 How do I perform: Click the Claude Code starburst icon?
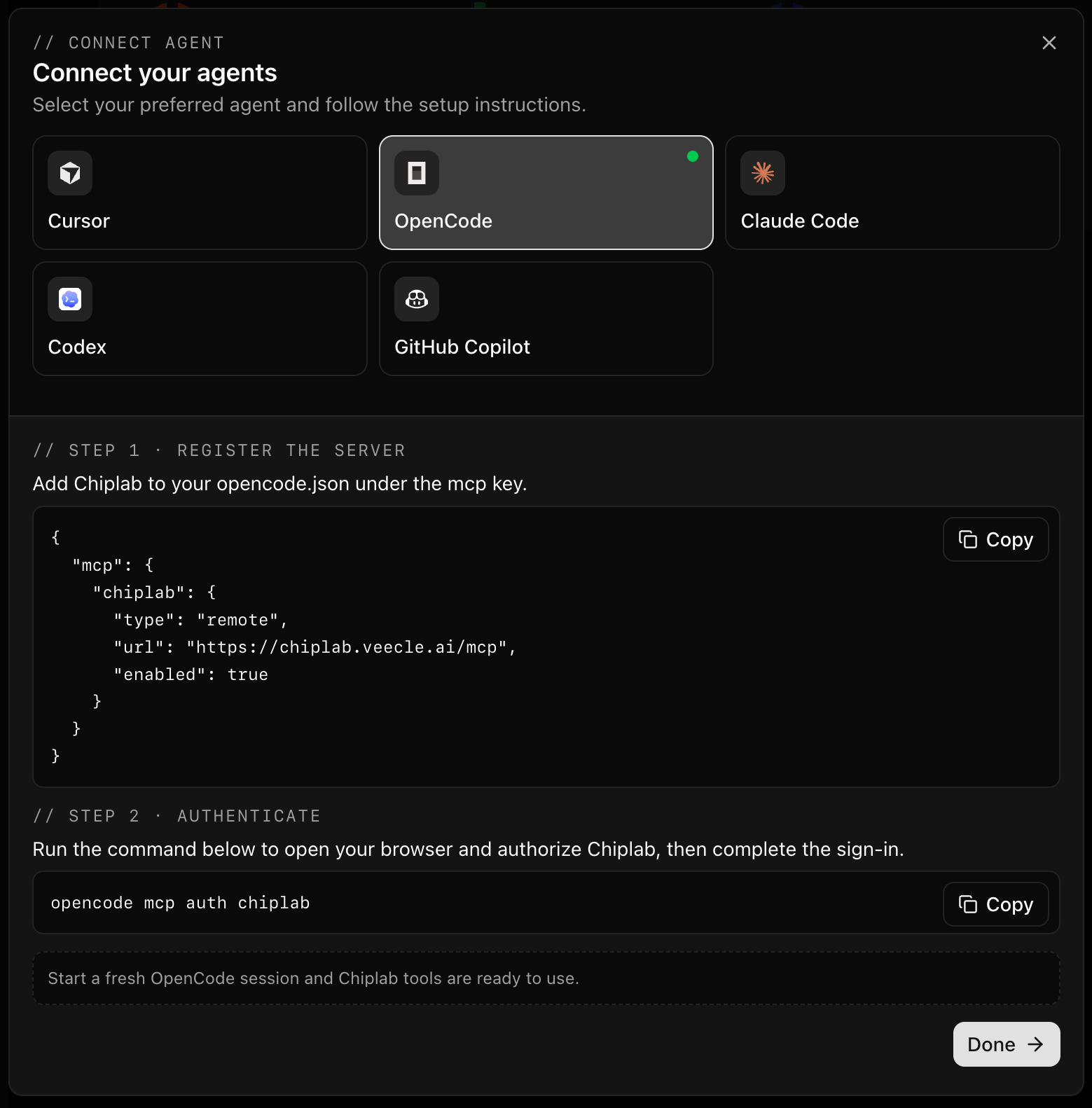763,173
